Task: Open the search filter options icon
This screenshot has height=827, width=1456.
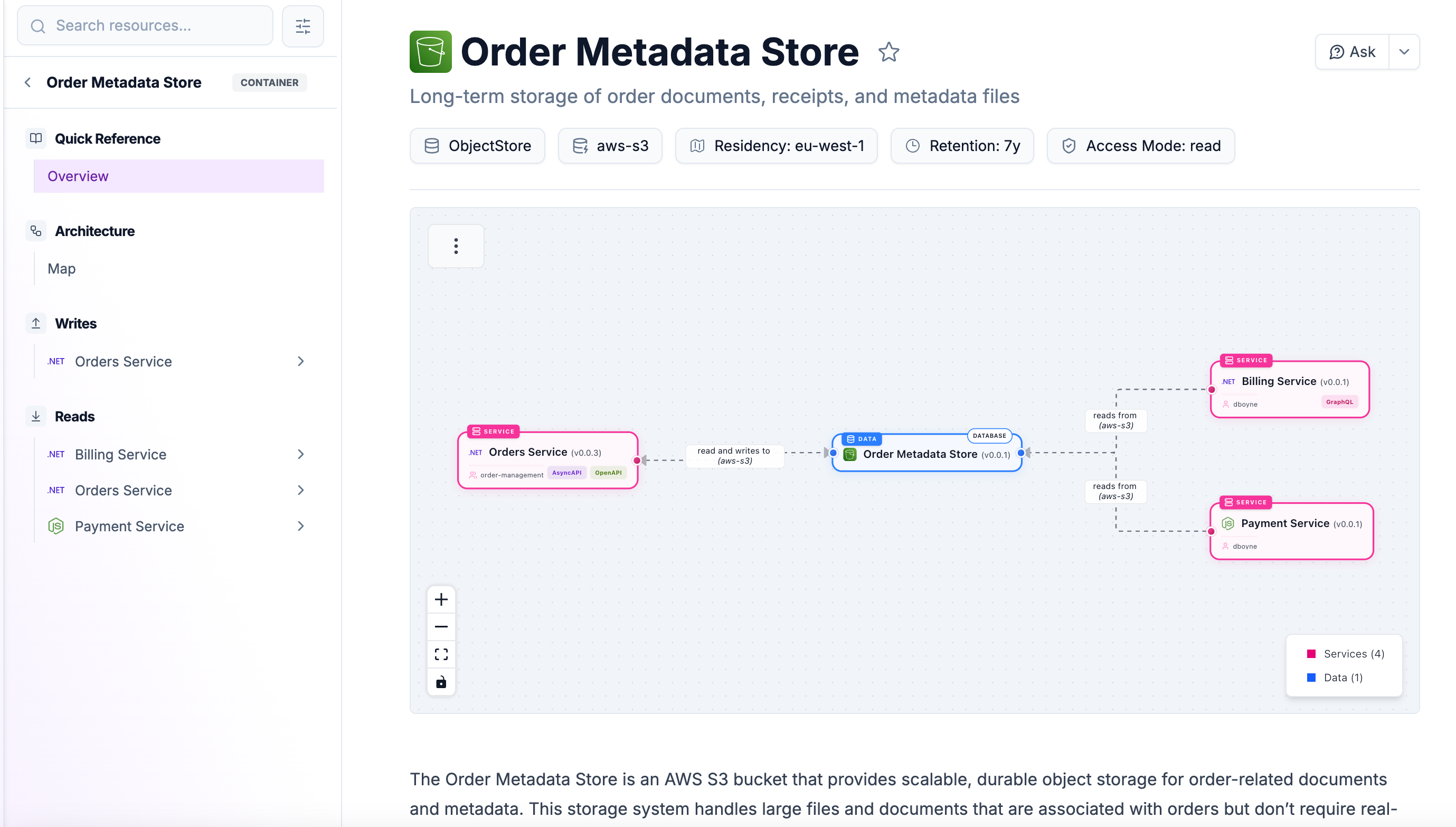Action: pos(302,25)
